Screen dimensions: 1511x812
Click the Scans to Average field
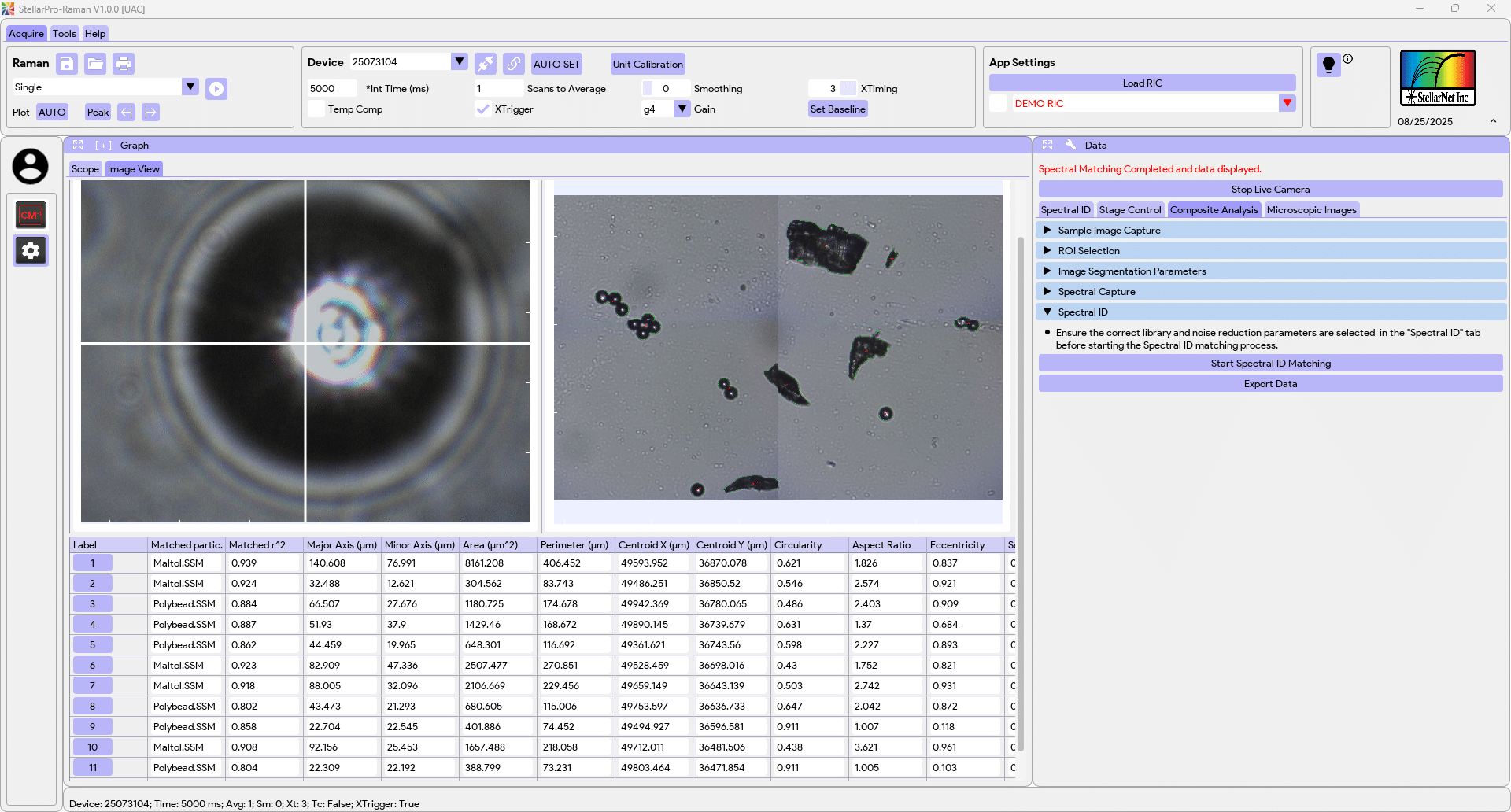[x=498, y=89]
